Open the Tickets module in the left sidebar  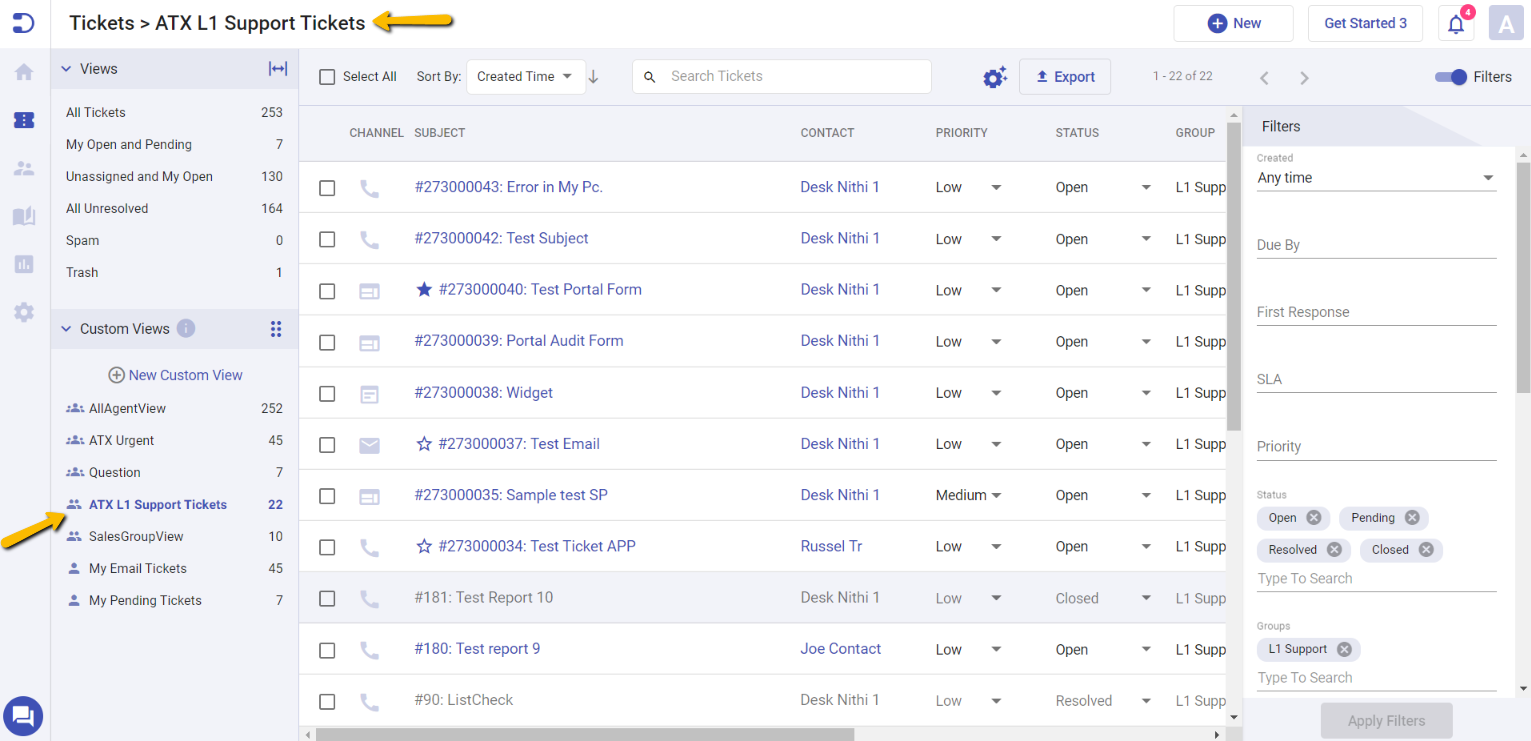tap(23, 120)
